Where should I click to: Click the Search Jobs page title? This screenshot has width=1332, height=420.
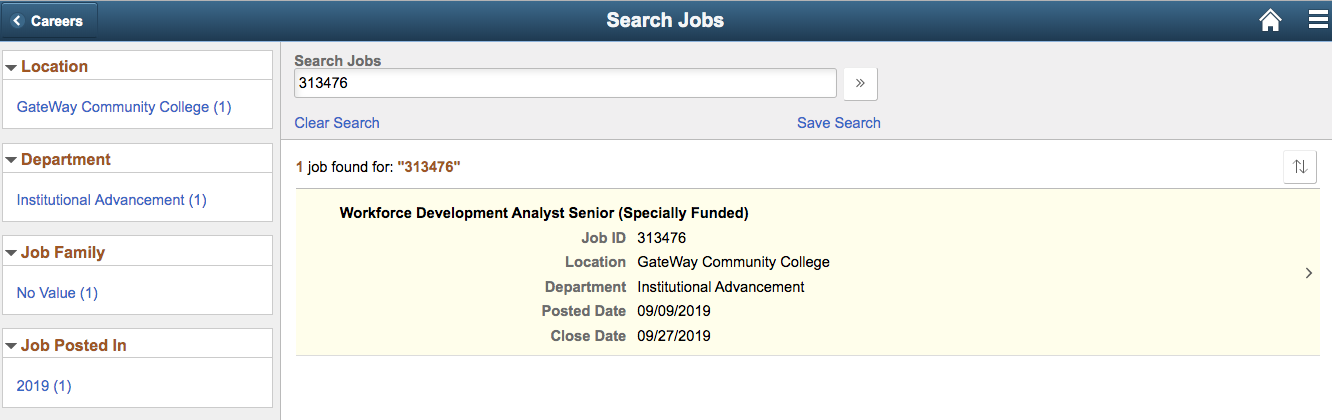[x=665, y=20]
